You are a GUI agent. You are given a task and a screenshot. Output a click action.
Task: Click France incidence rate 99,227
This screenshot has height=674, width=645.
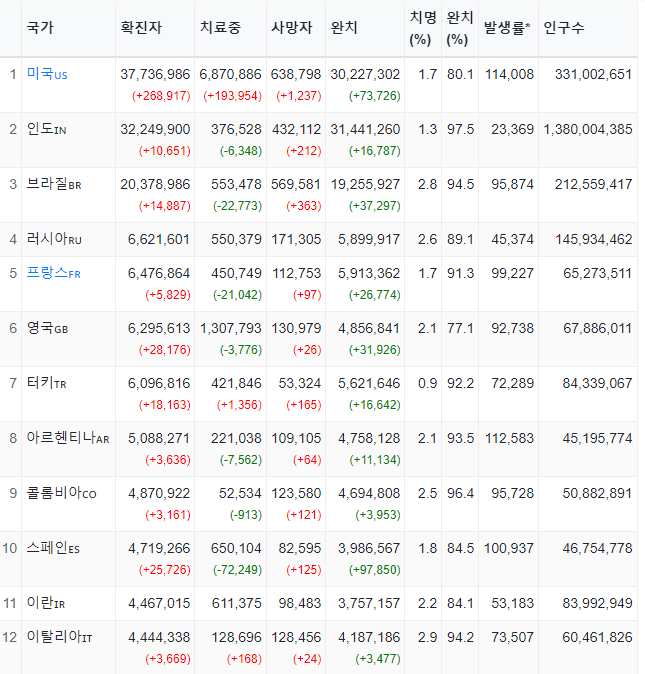coord(513,273)
